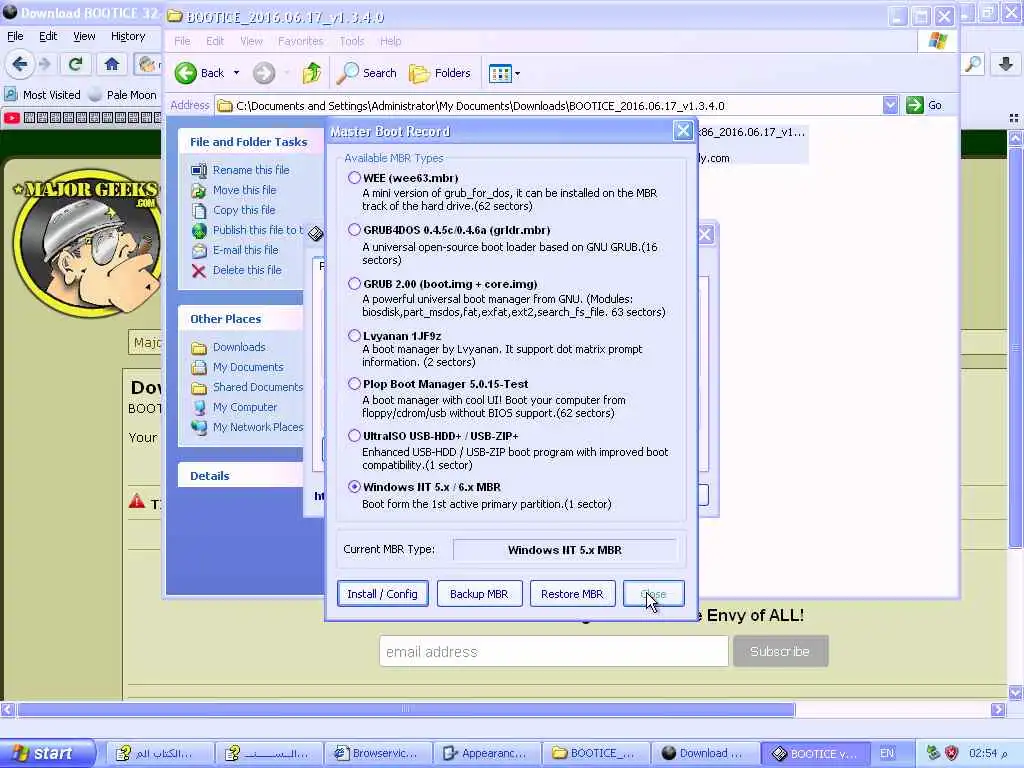1024x768 pixels.
Task: Click the Pale Moon bookmark
Action: [123, 95]
